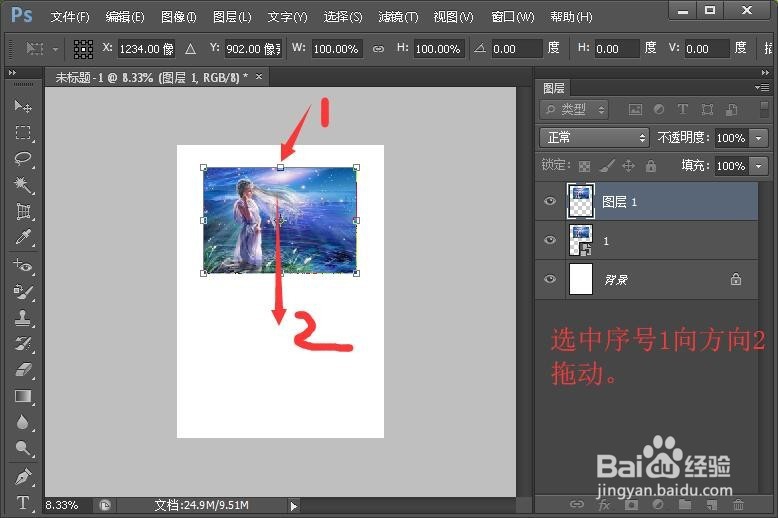Select the History Brush tool
This screenshot has height=518, width=778.
click(x=22, y=343)
